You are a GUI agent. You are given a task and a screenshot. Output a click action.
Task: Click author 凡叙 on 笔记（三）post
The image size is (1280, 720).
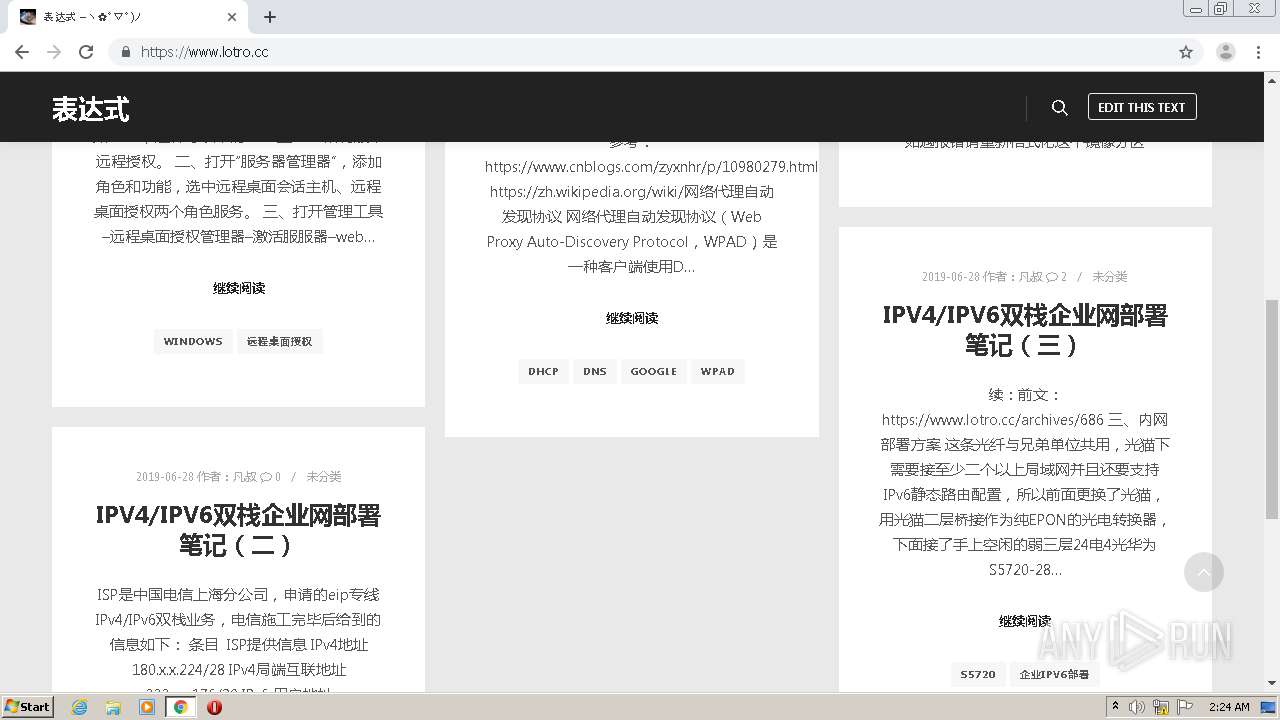(x=1031, y=277)
